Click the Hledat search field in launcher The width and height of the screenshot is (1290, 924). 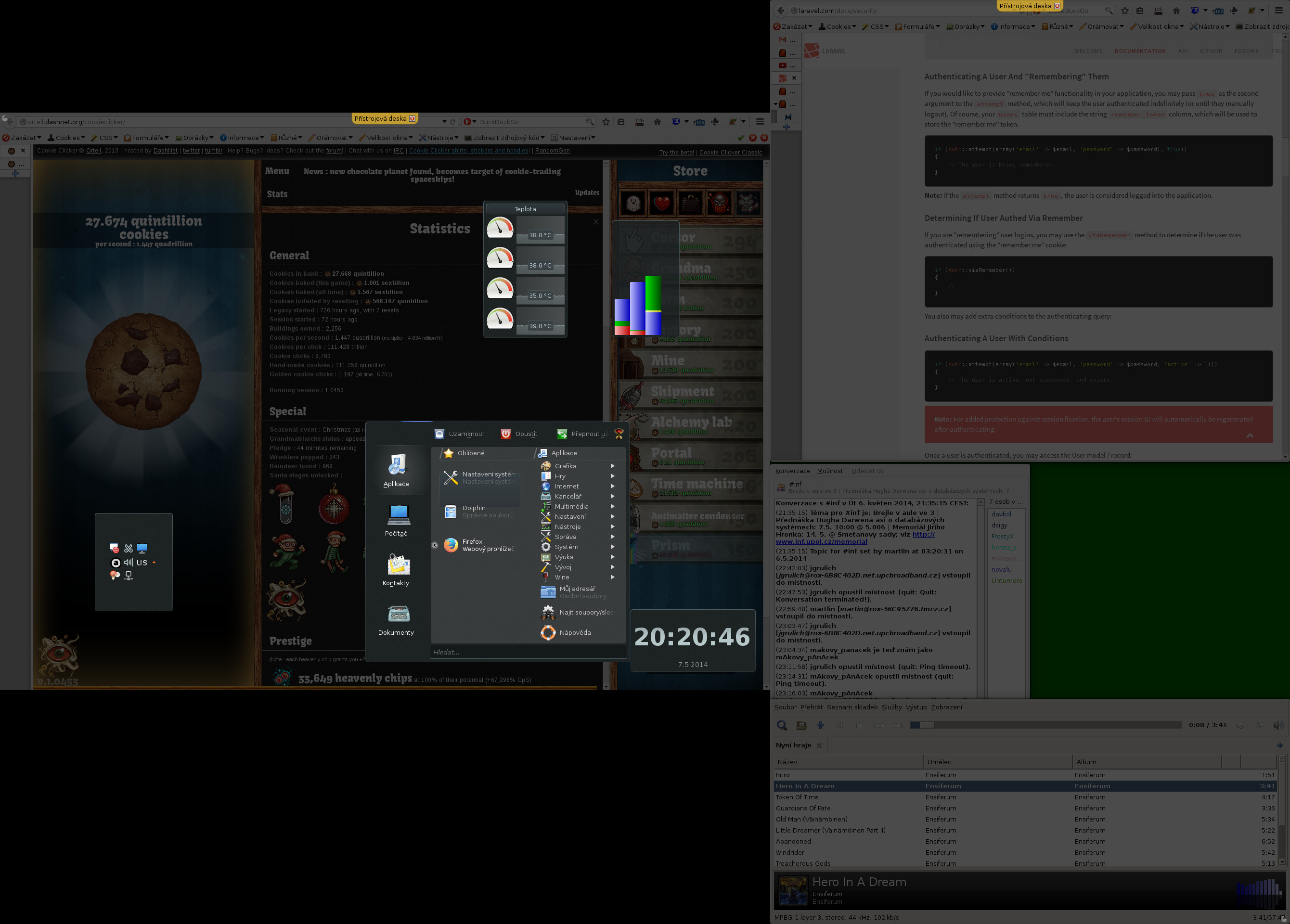coord(528,652)
